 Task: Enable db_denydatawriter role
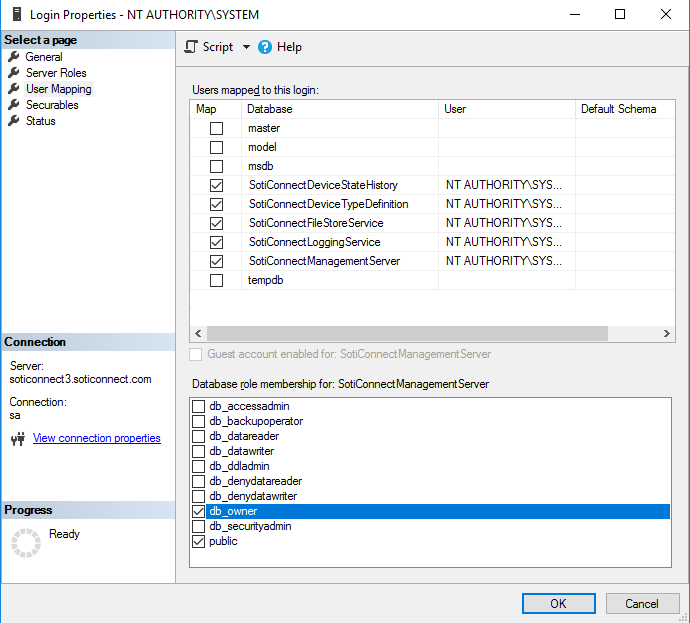coord(198,496)
